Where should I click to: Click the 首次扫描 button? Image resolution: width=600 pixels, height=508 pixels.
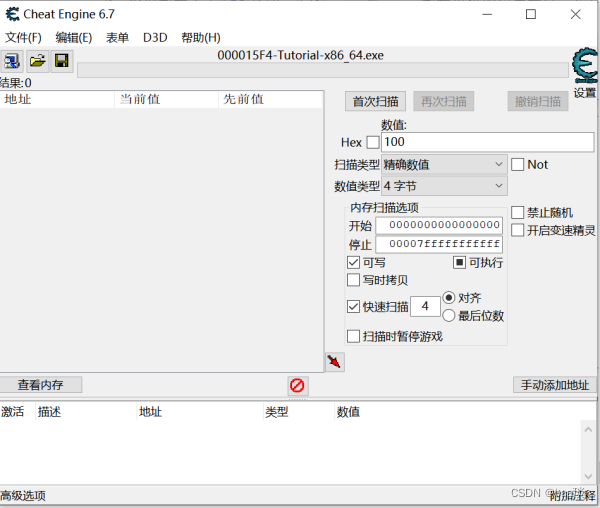pos(375,101)
